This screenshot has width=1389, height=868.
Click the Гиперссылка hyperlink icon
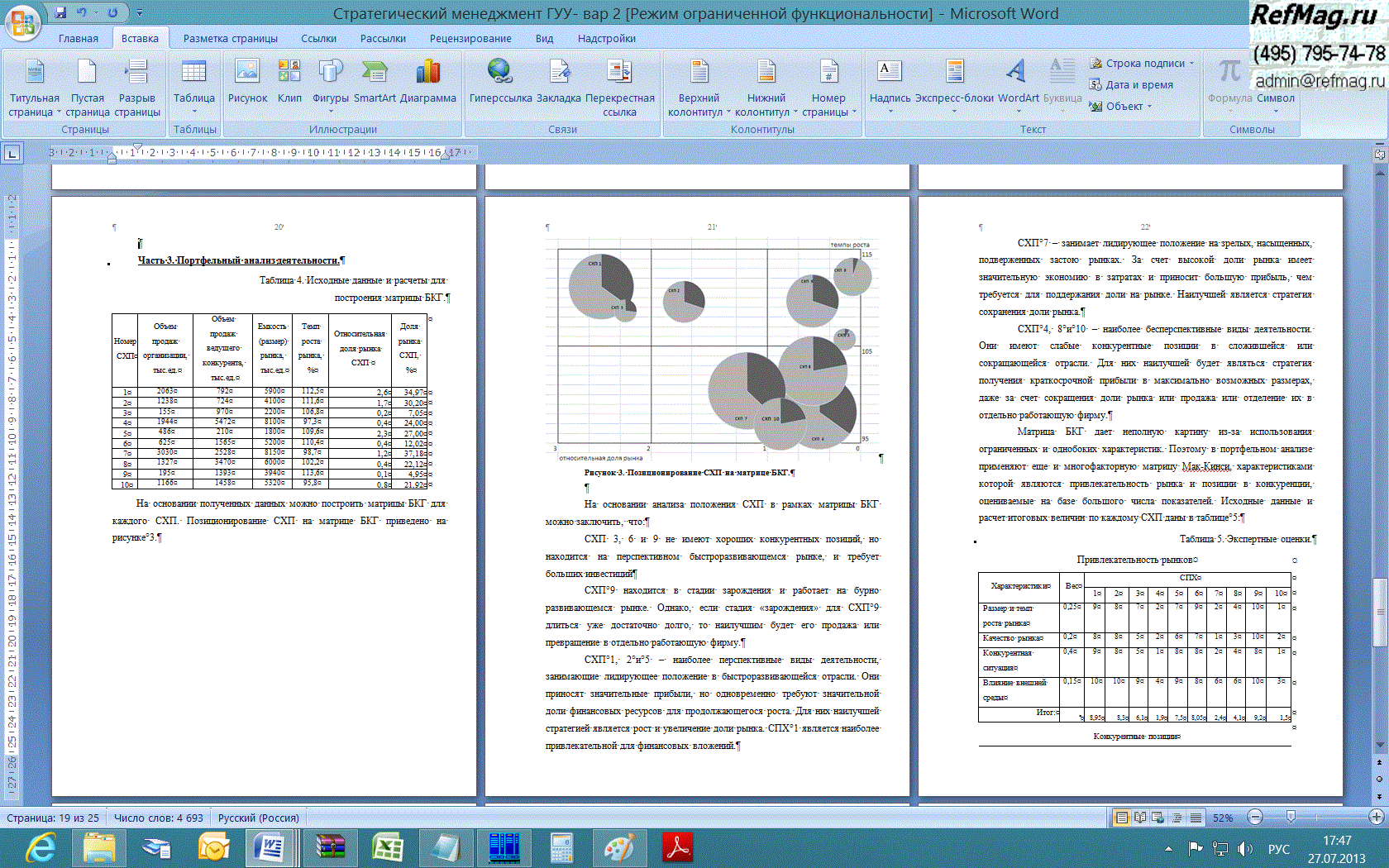coord(500,83)
